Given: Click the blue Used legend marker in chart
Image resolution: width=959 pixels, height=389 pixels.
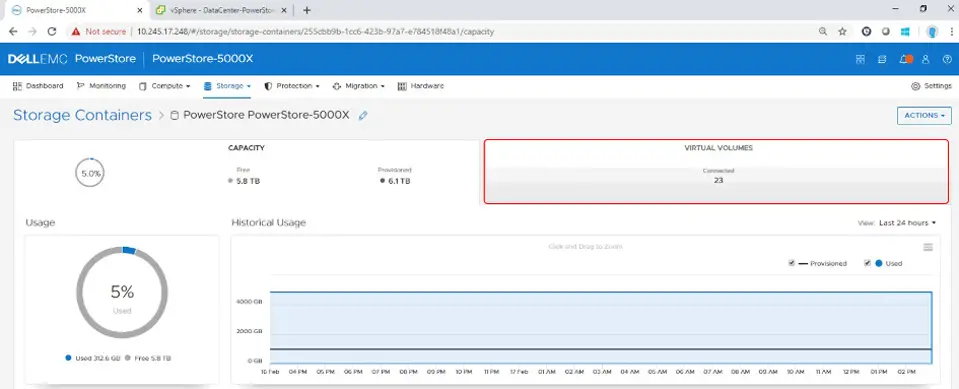Looking at the screenshot, I should pos(879,263).
